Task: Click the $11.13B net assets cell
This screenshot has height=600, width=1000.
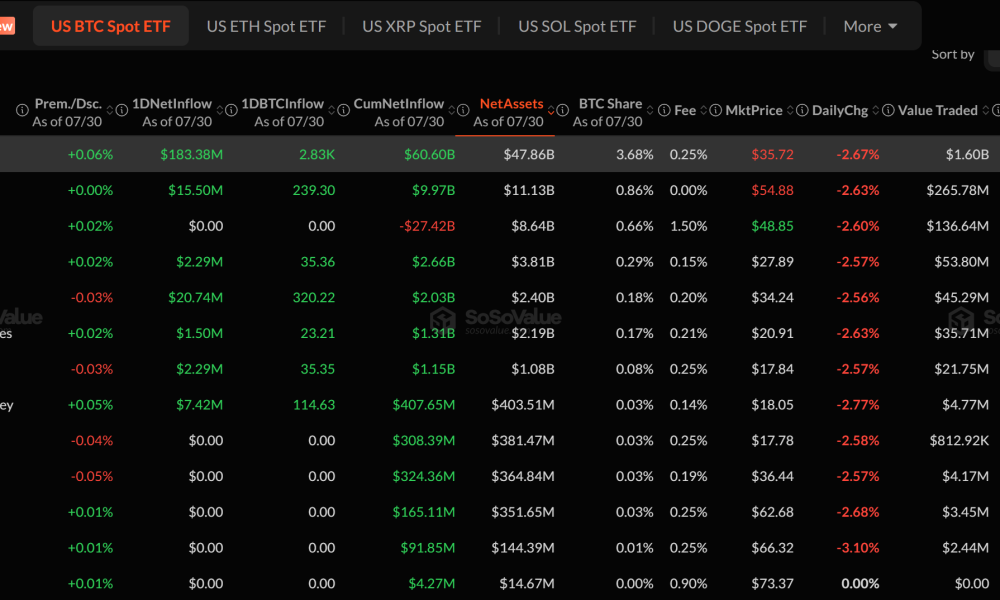Action: click(529, 190)
